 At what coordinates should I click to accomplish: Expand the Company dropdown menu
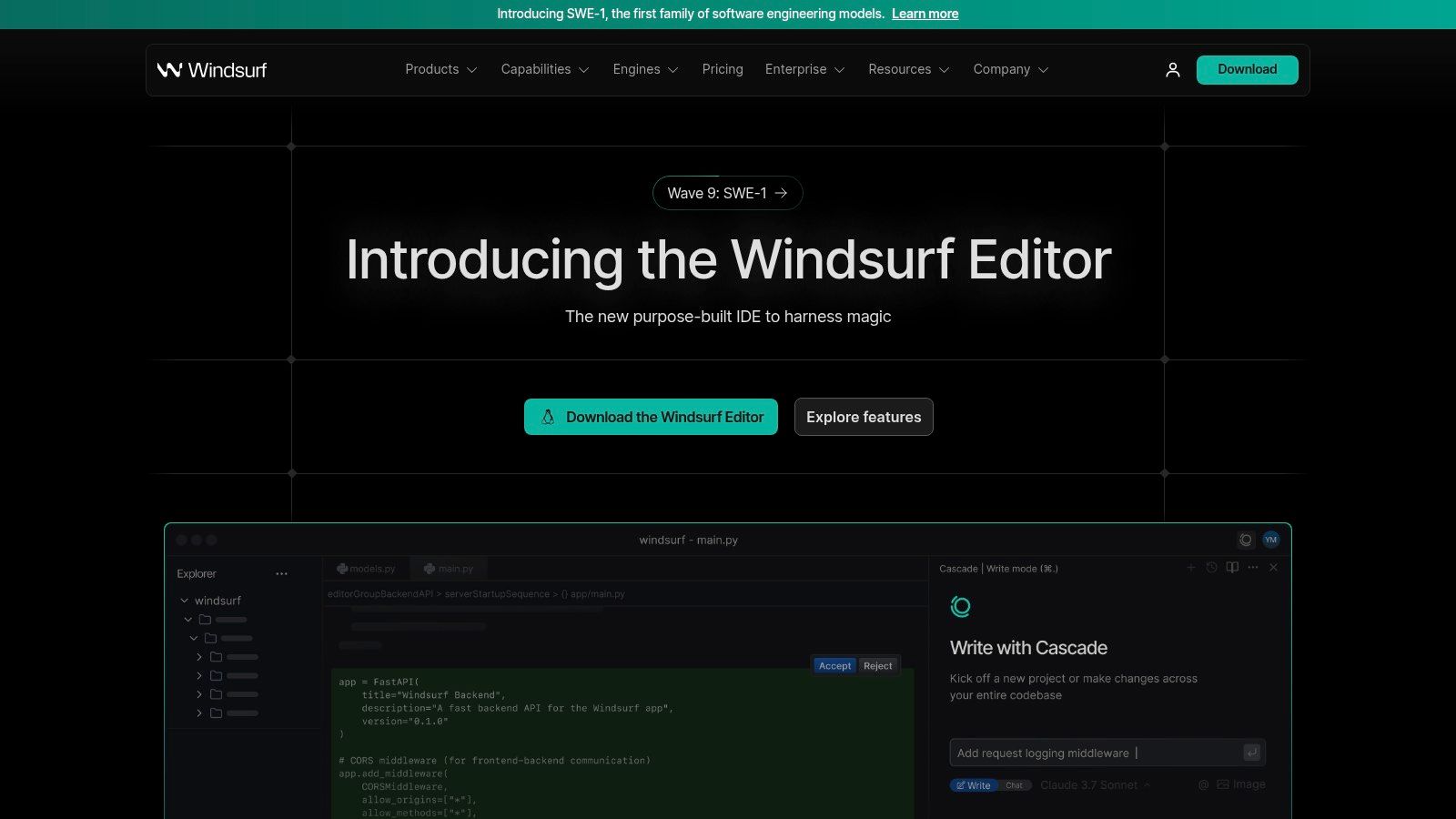coord(1010,69)
